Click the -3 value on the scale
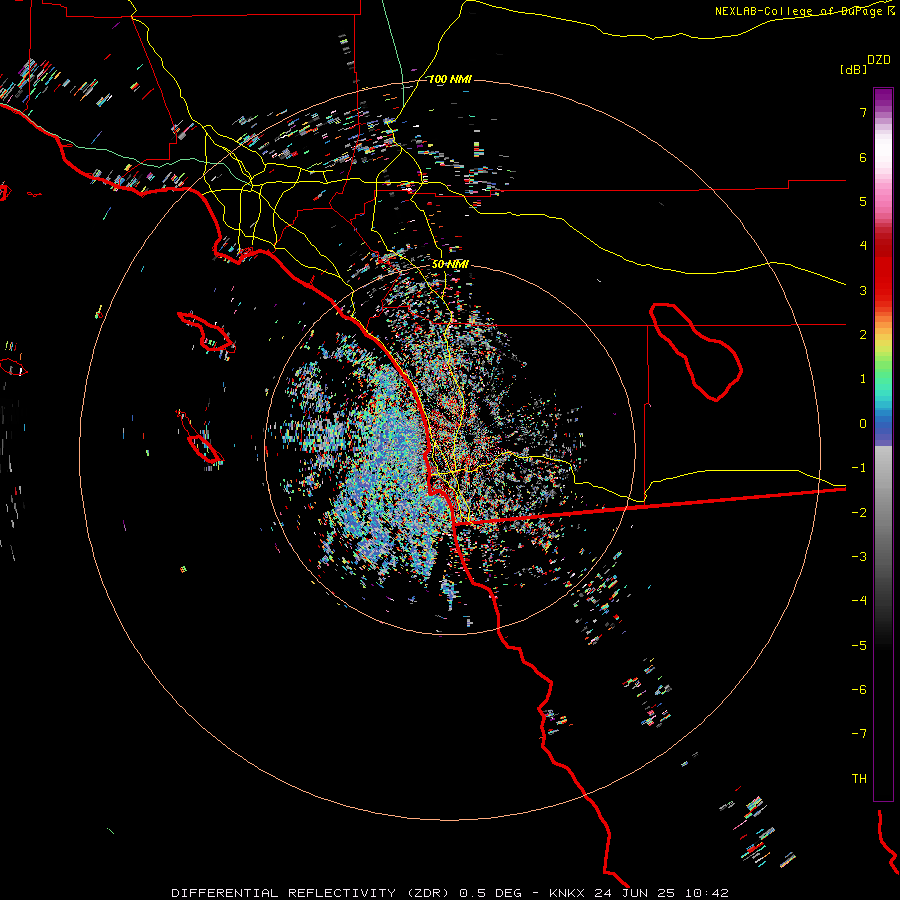 (x=859, y=557)
